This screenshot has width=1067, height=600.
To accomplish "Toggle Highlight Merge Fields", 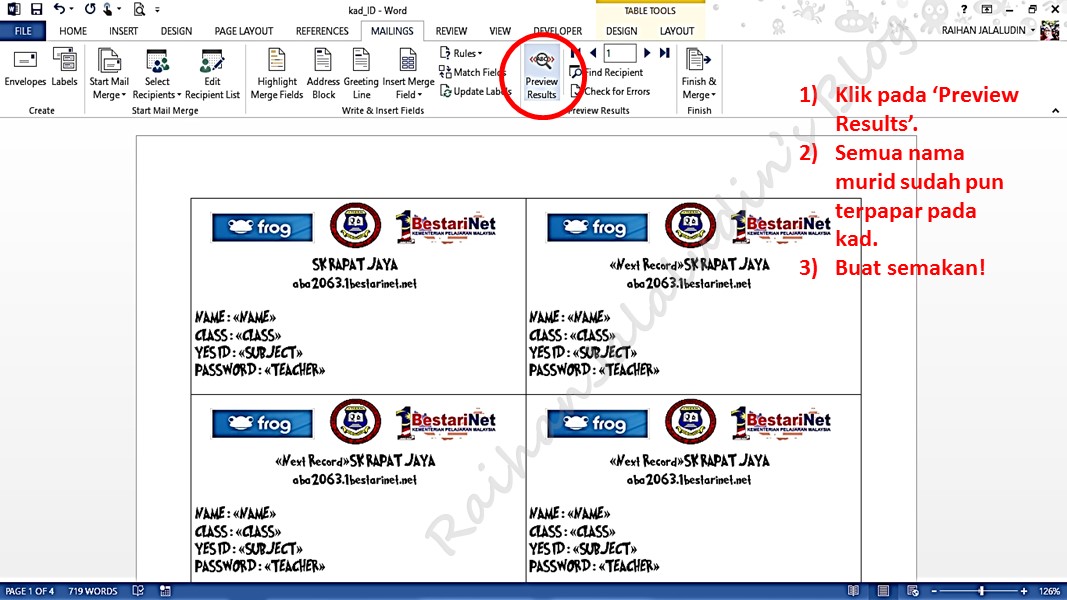I will click(x=276, y=72).
